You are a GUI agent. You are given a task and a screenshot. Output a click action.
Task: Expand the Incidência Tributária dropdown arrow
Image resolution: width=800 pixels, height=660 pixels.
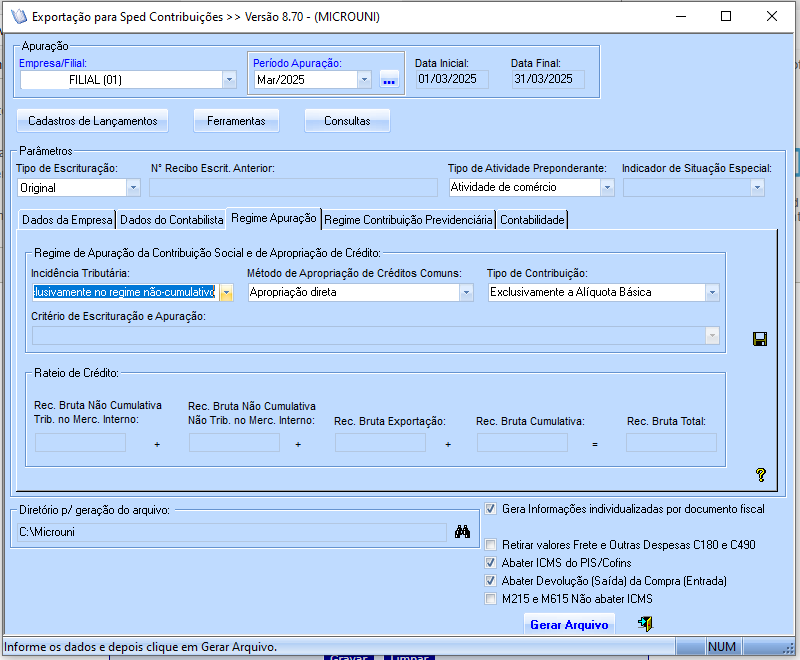point(226,292)
